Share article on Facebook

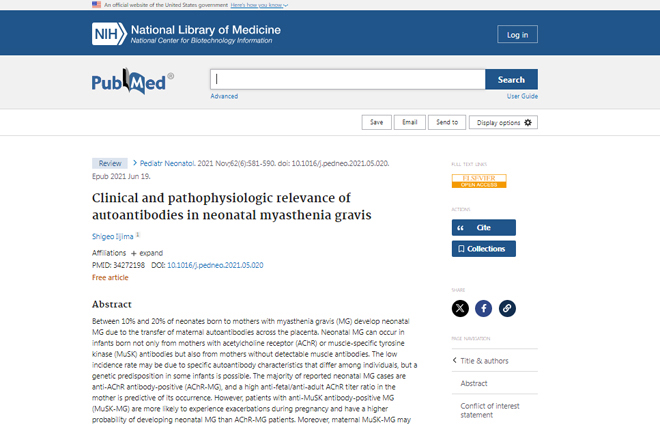tap(484, 308)
